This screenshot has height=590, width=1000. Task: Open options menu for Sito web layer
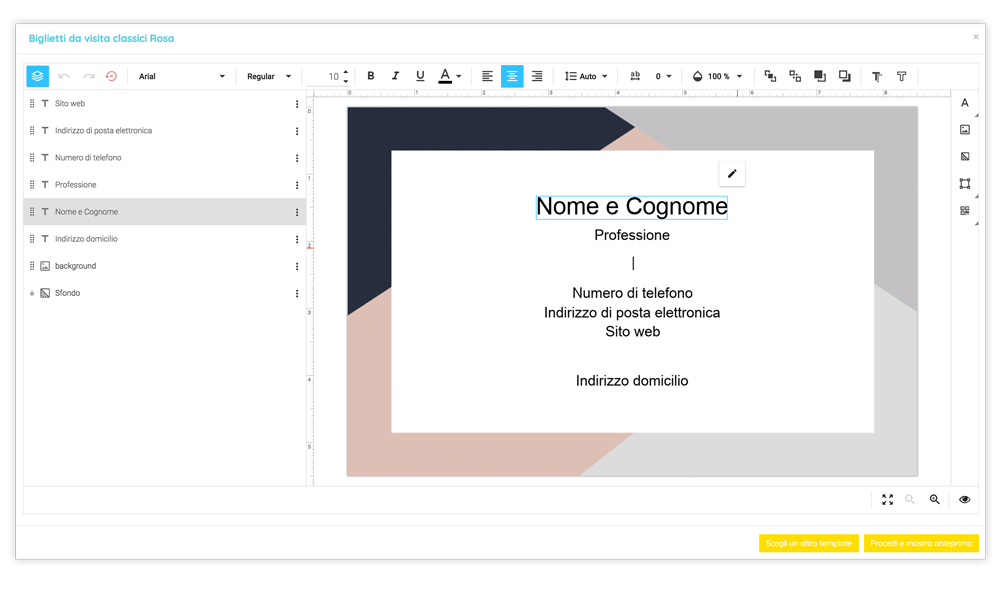(297, 104)
